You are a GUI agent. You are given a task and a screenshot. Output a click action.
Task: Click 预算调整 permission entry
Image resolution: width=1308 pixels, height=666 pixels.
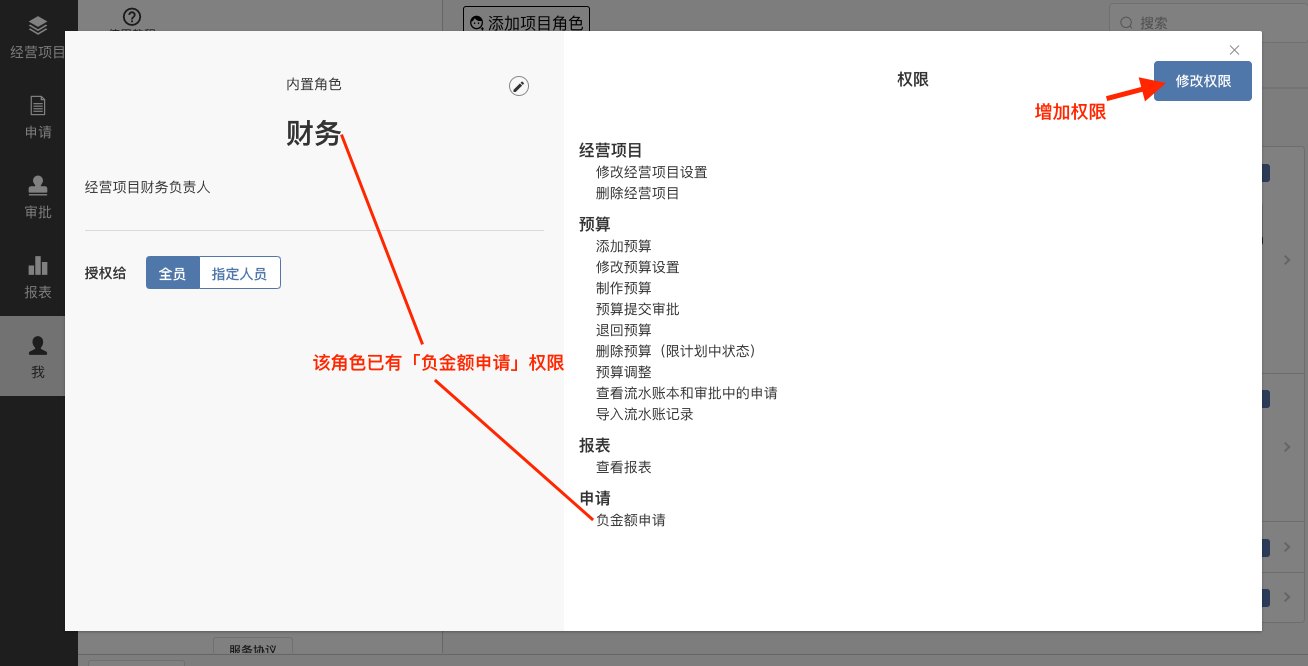[624, 372]
